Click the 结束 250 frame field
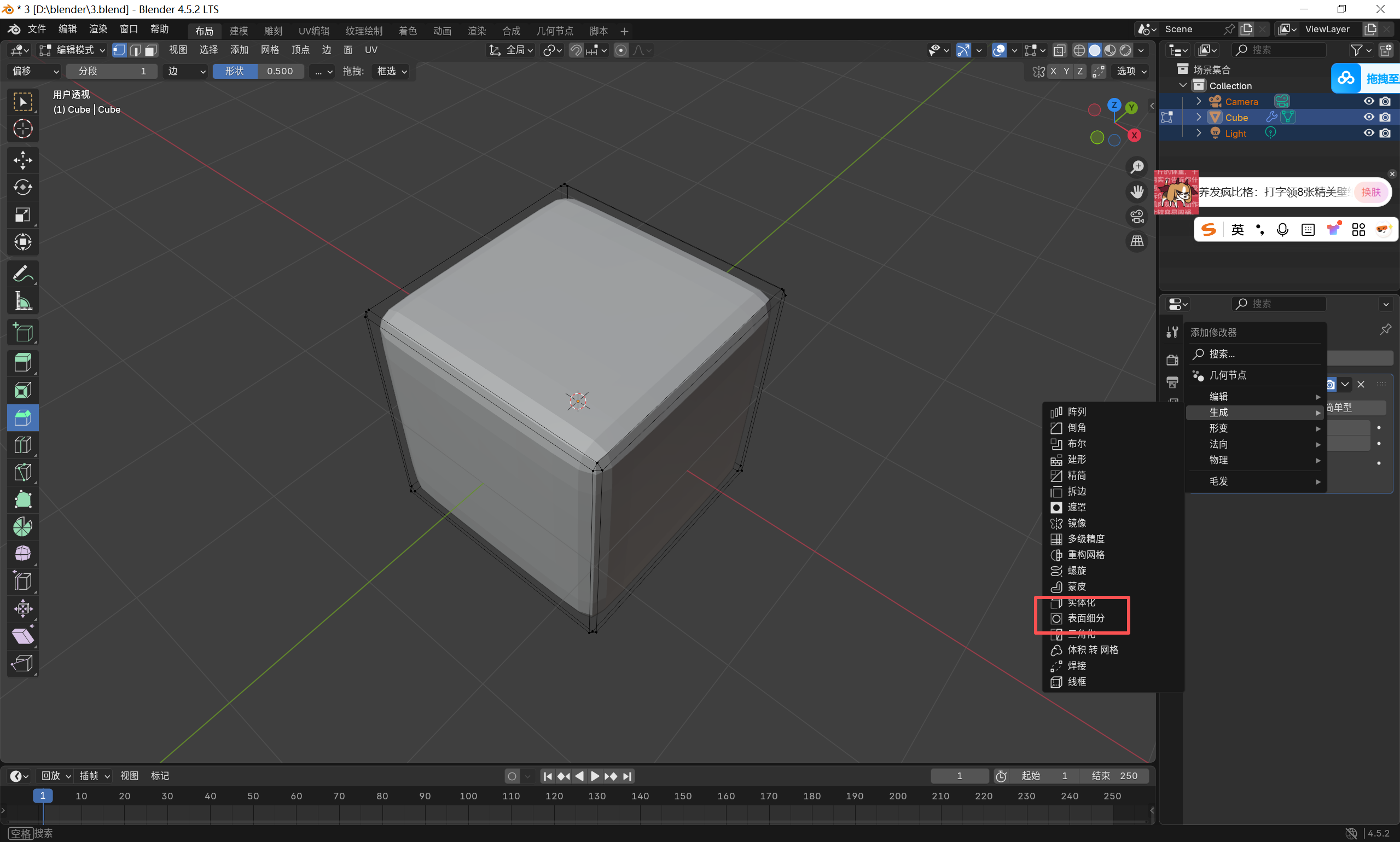The image size is (1400, 842). (1114, 776)
